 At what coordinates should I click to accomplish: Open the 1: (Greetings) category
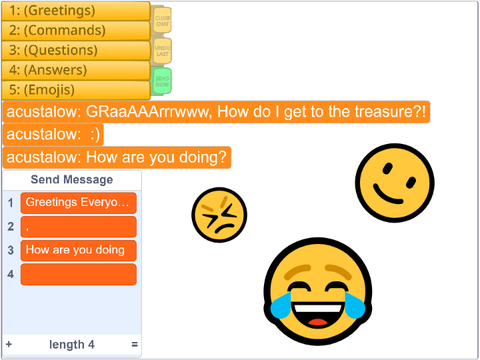coord(76,11)
